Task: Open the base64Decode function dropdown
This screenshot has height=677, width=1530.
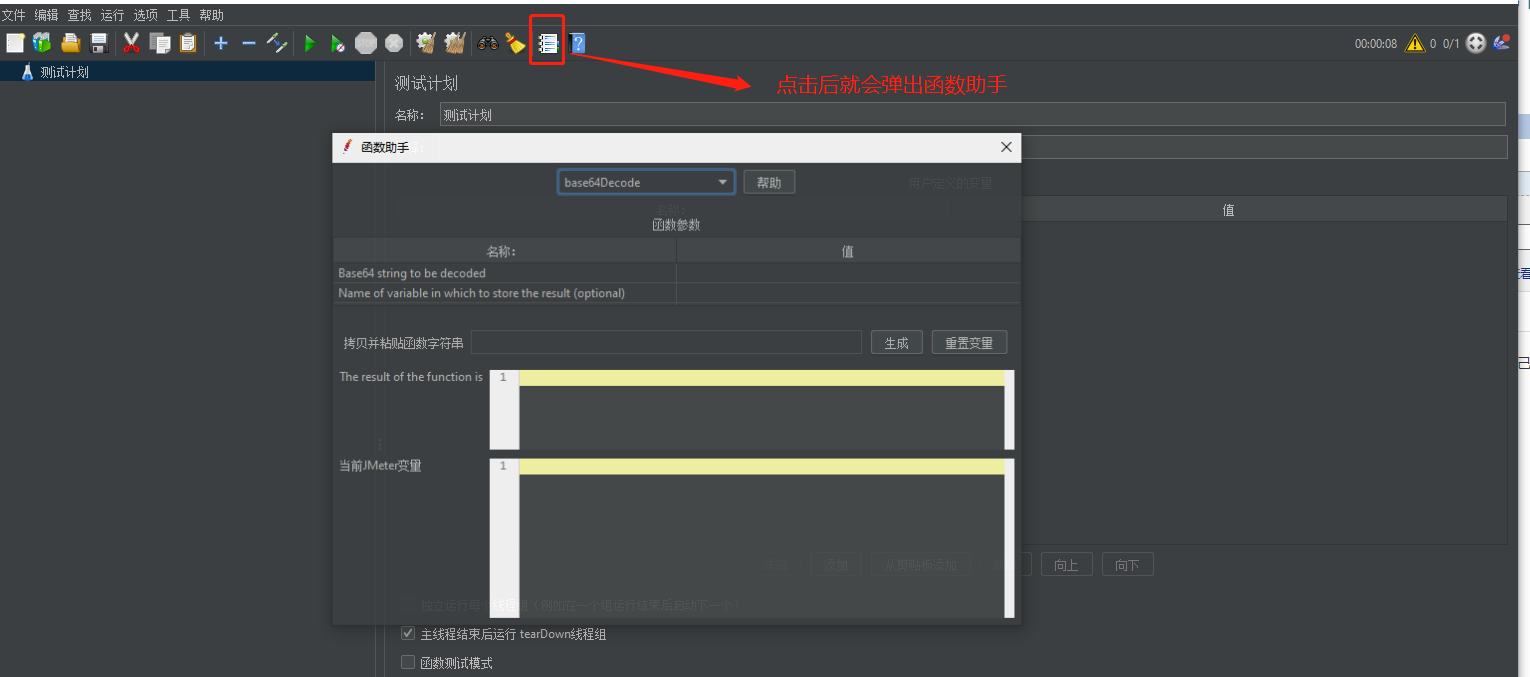Action: coord(646,182)
